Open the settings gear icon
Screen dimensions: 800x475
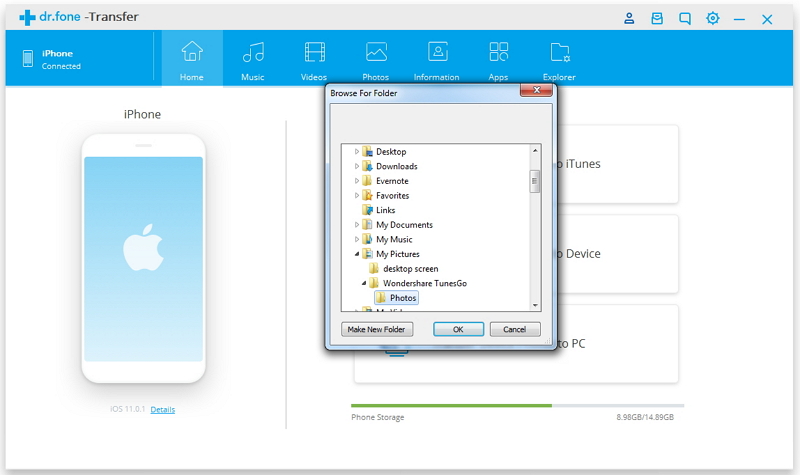point(713,18)
